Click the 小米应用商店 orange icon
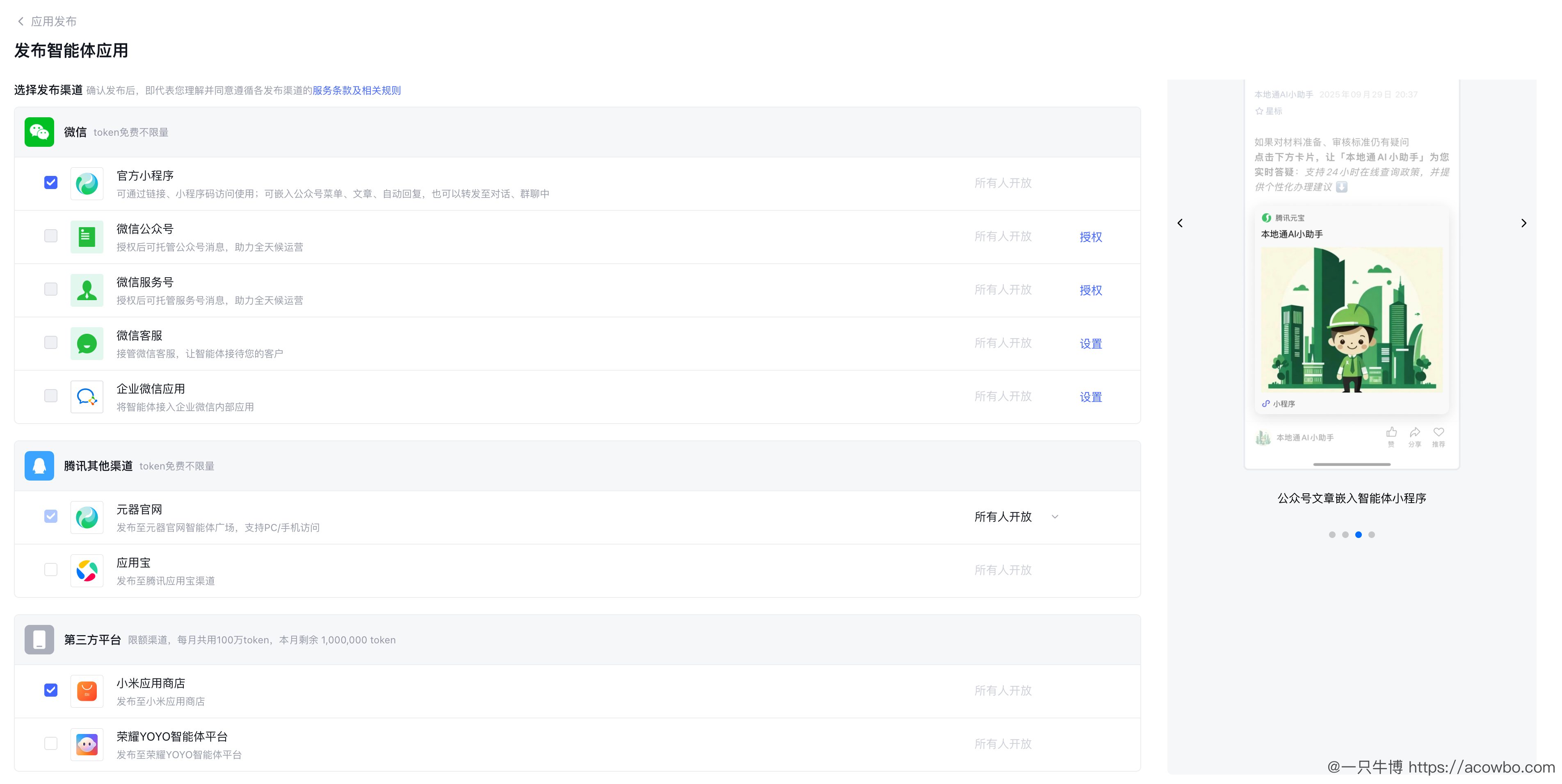The height and width of the screenshot is (784, 1562). tap(87, 691)
